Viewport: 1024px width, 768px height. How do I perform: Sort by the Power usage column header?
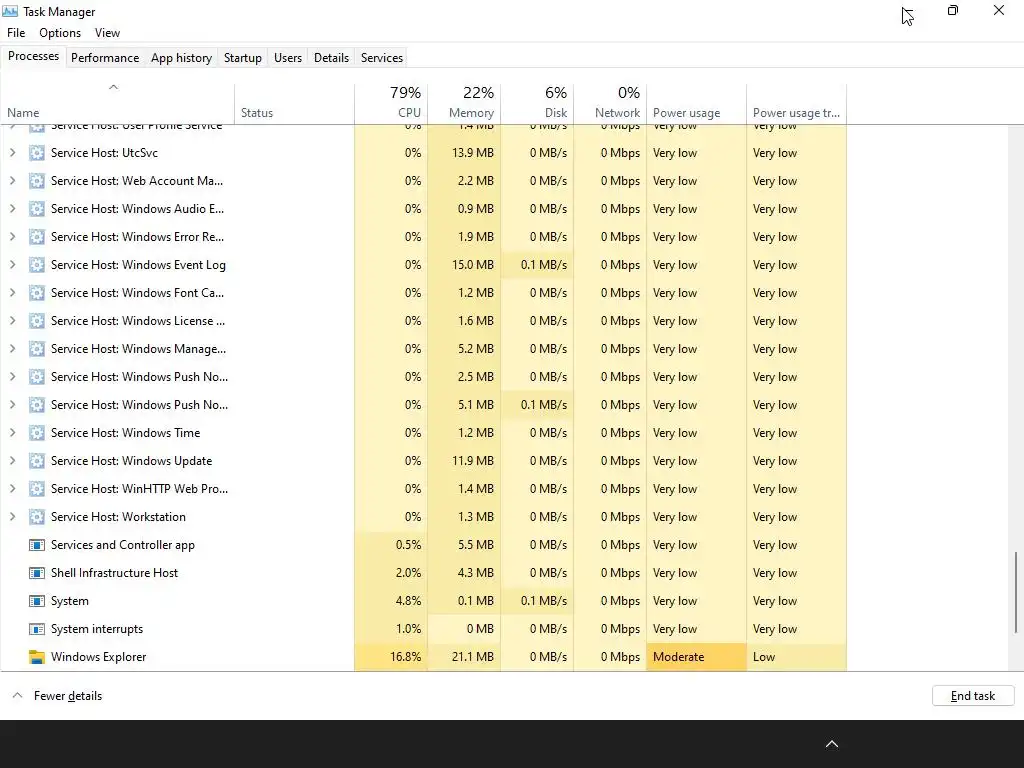tap(696, 104)
